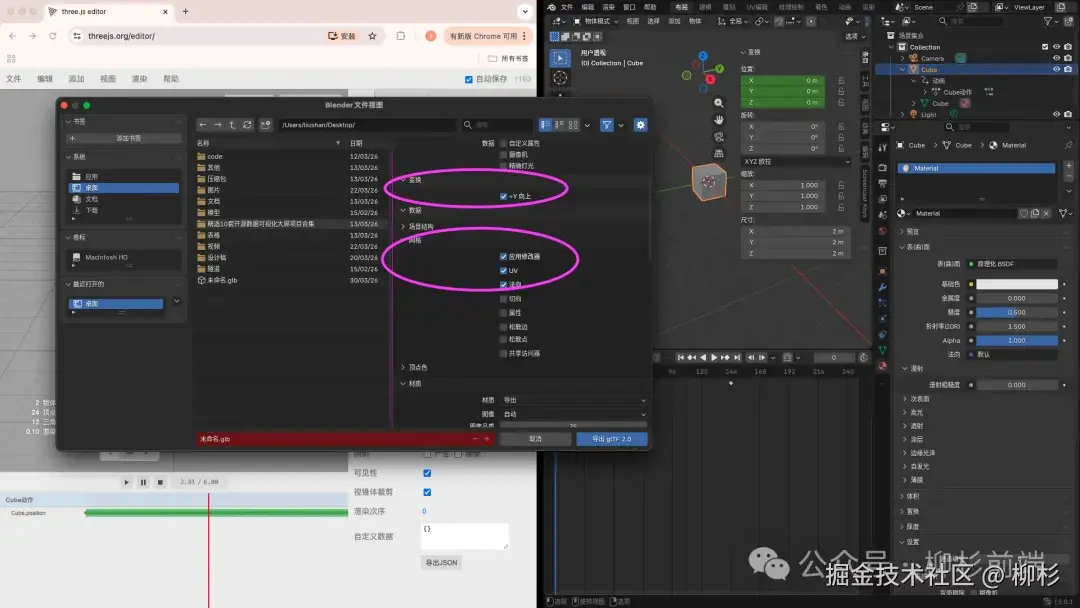Screen dimensions: 1080x608
Task: Select the cursor tool in viewport
Action: [560, 78]
